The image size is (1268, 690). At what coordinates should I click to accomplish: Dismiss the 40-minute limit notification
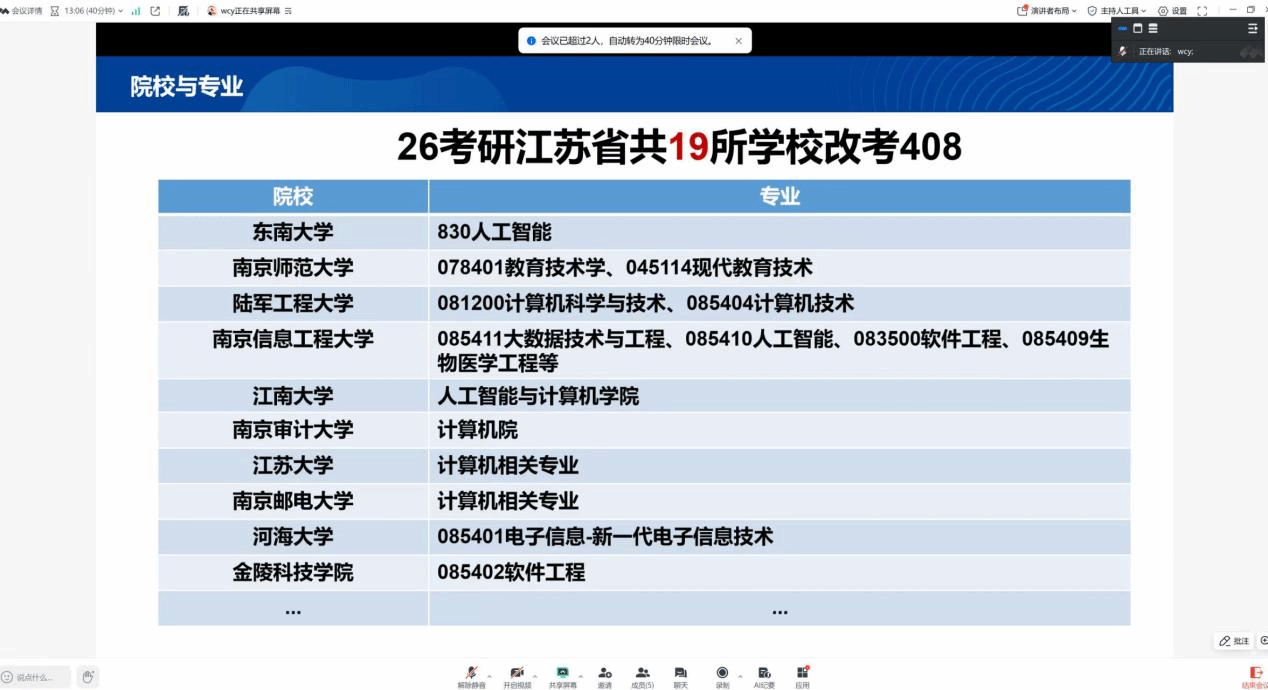click(739, 41)
